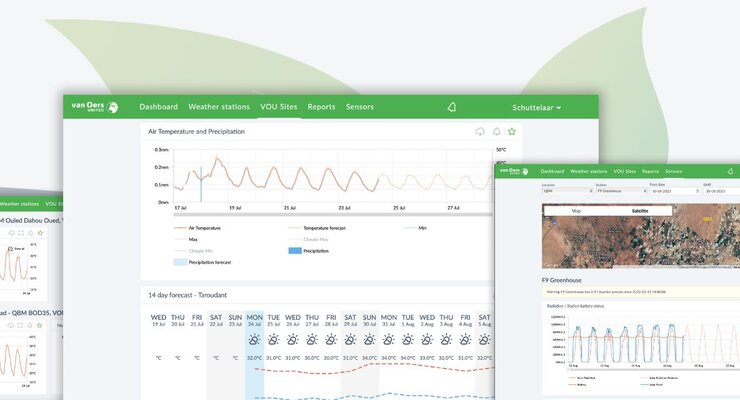Click the SUN 30 Jul weather icon
This screenshot has height=400, width=740.
tap(370, 340)
